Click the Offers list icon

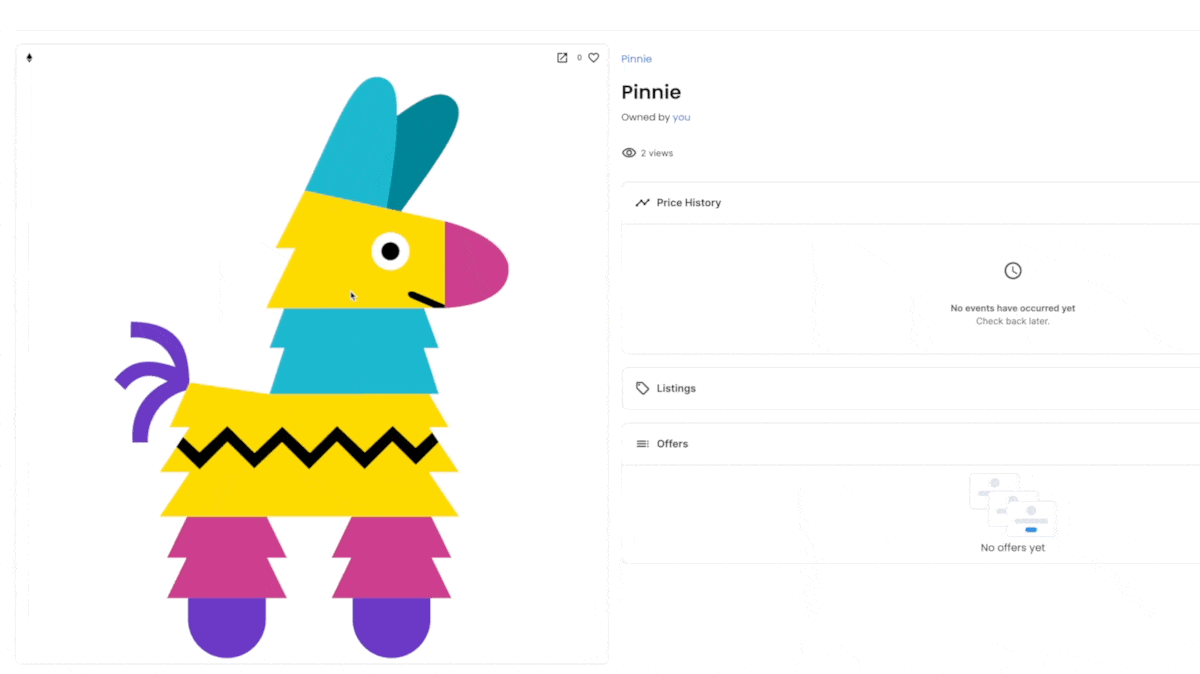642,444
